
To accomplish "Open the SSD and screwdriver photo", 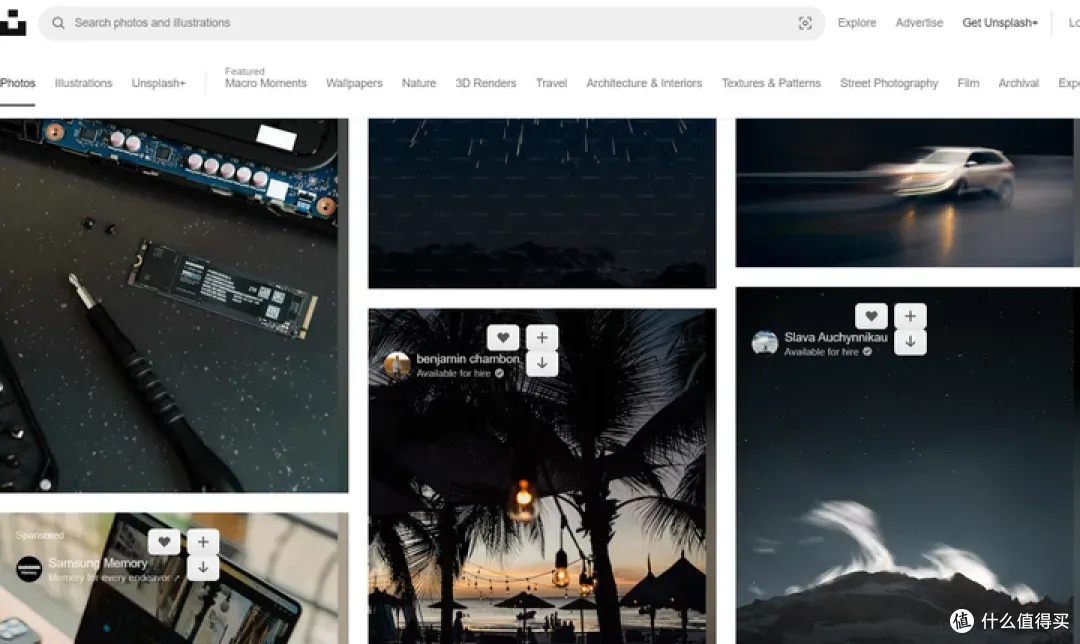I will pyautogui.click(x=174, y=305).
